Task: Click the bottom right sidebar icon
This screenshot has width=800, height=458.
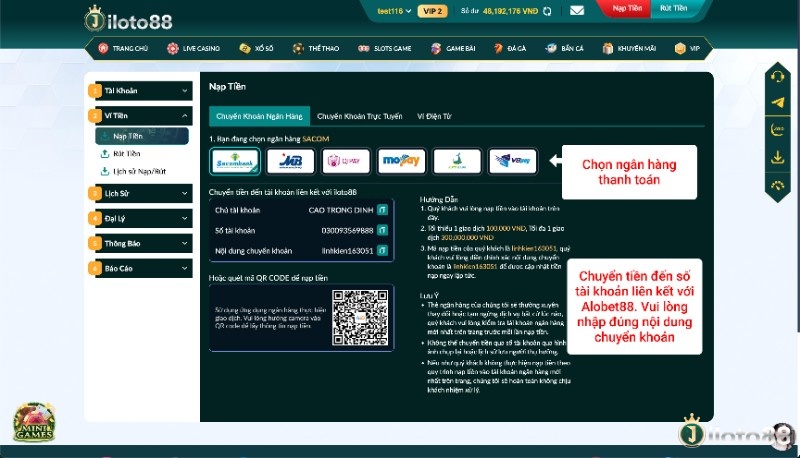Action: click(x=778, y=185)
